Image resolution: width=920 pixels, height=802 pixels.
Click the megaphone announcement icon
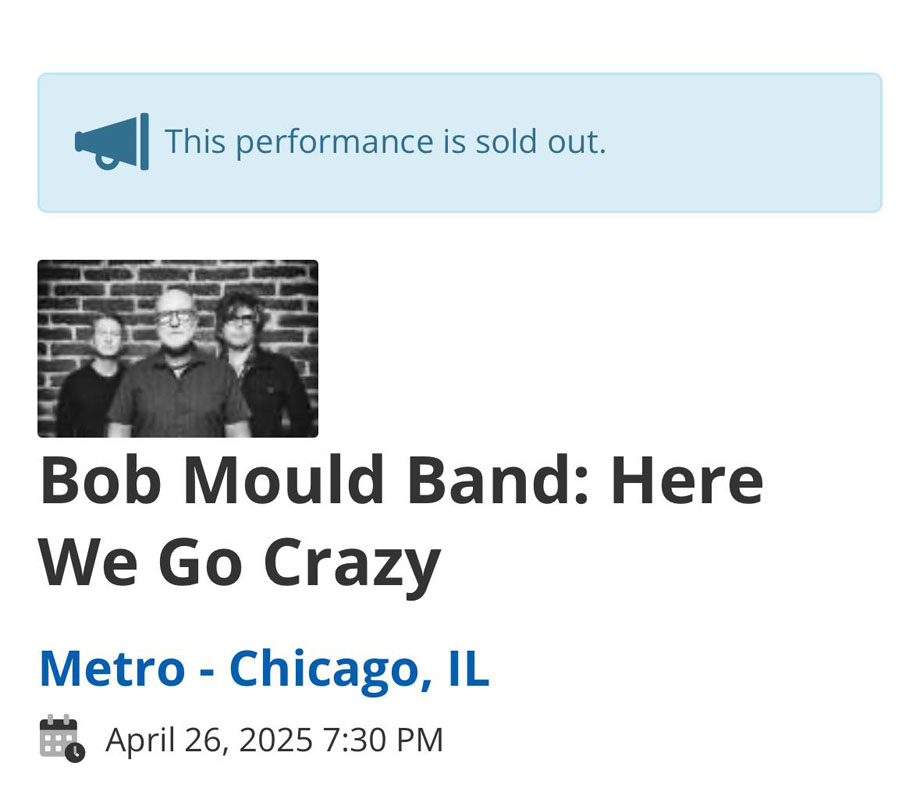click(112, 142)
